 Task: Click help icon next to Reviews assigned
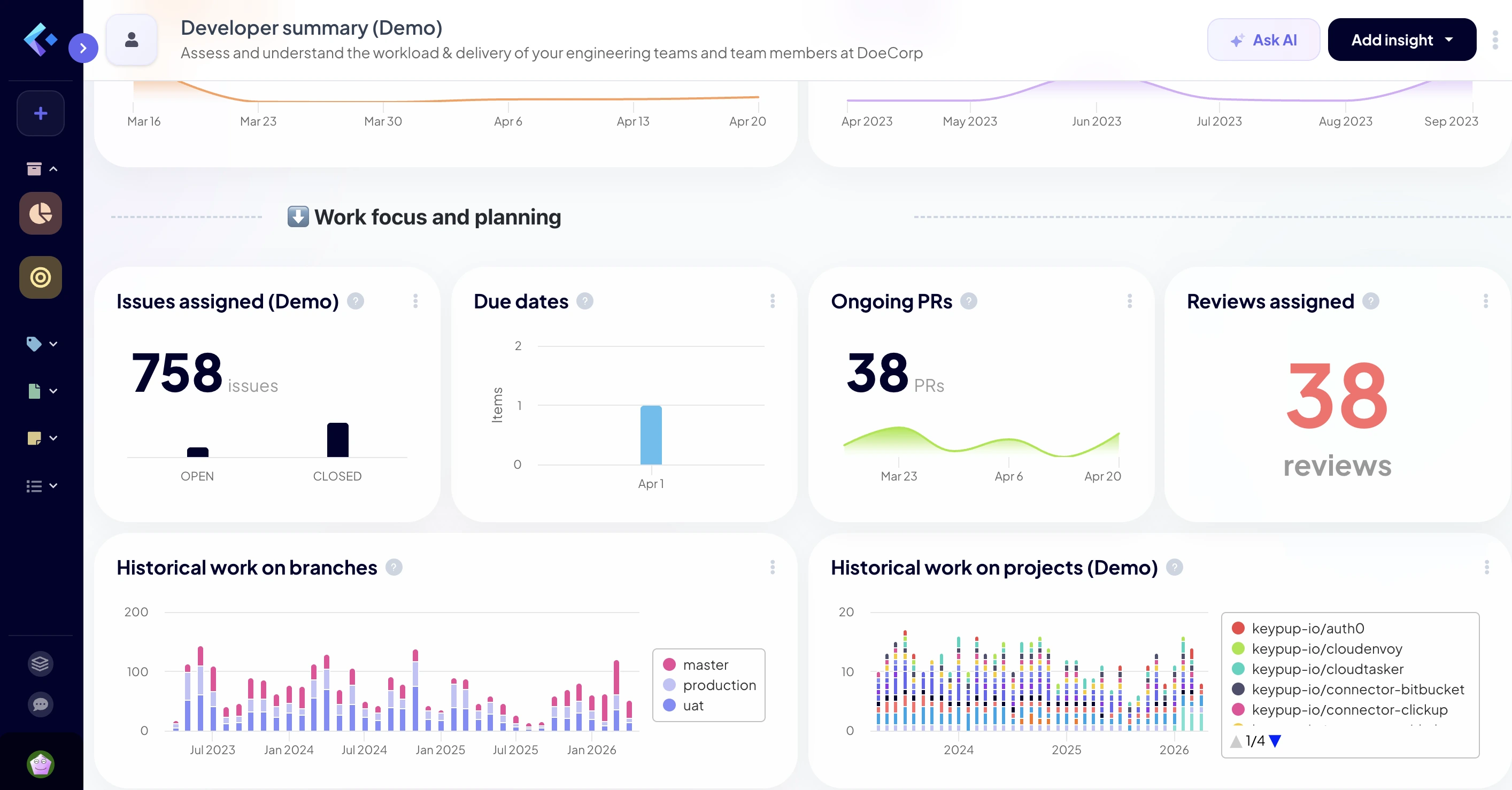click(x=1370, y=301)
